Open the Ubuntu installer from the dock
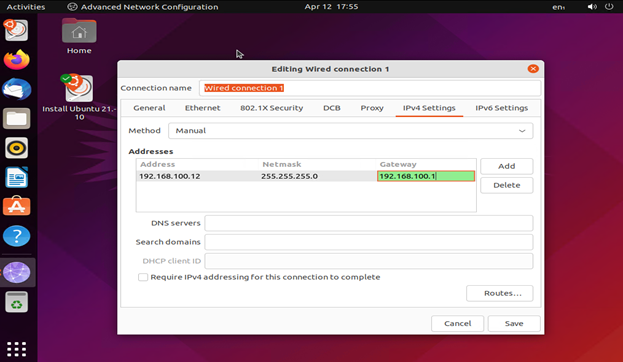The width and height of the screenshot is (623, 362). (16, 30)
